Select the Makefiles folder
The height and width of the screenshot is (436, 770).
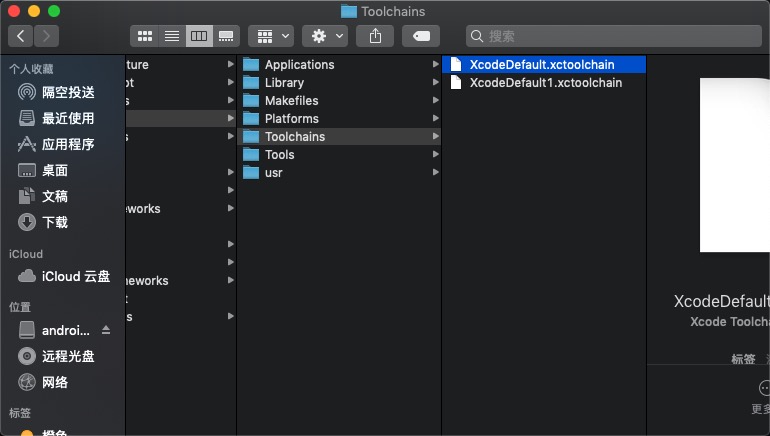pyautogui.click(x=339, y=100)
